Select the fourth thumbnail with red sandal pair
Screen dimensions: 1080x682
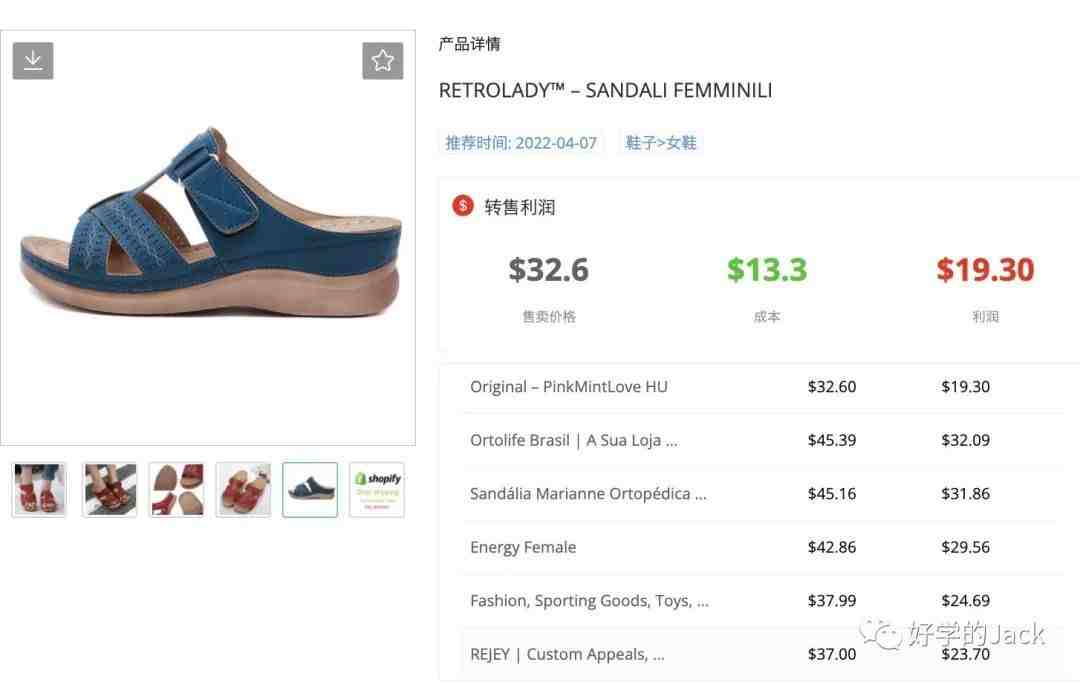pos(243,490)
